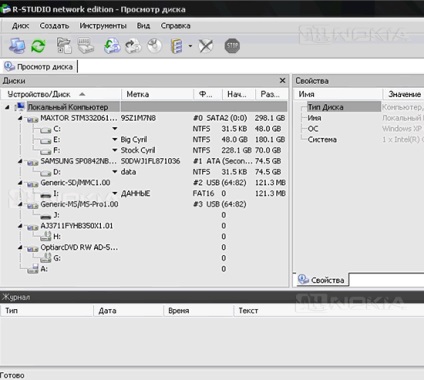This screenshot has height=380, width=424.
Task: Open the Вид menu
Action: click(143, 26)
